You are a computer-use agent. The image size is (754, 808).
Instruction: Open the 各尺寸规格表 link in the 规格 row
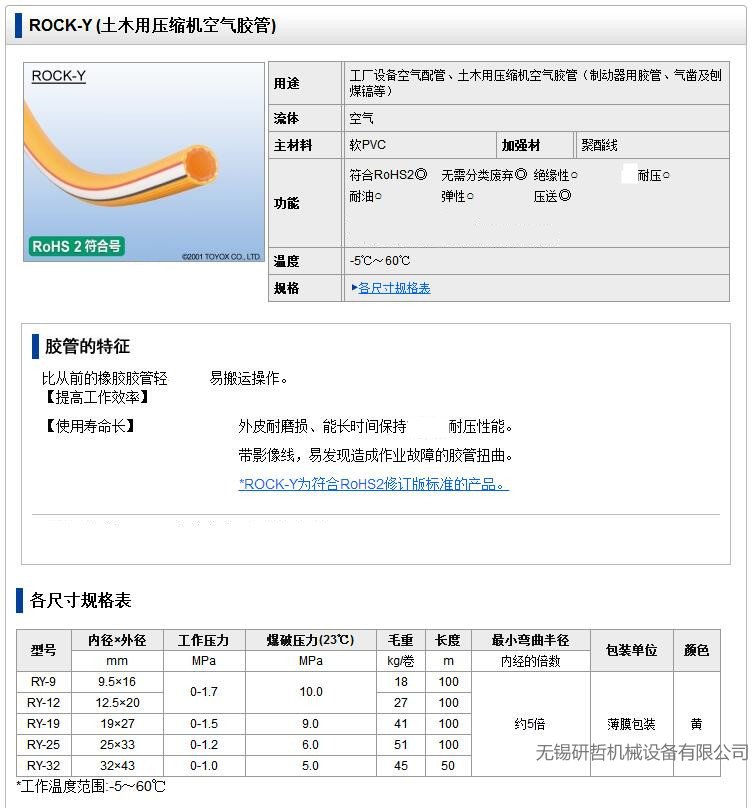click(394, 288)
